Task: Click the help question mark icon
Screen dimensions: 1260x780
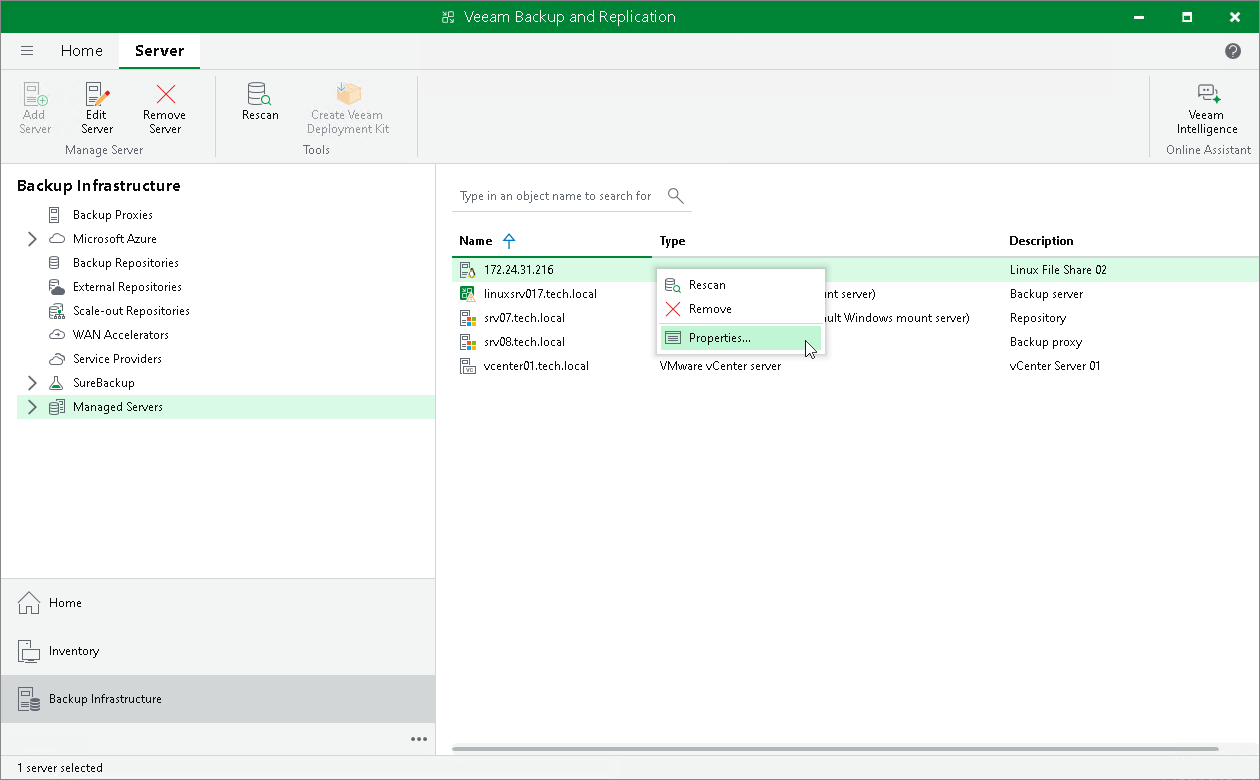Action: [x=1233, y=51]
